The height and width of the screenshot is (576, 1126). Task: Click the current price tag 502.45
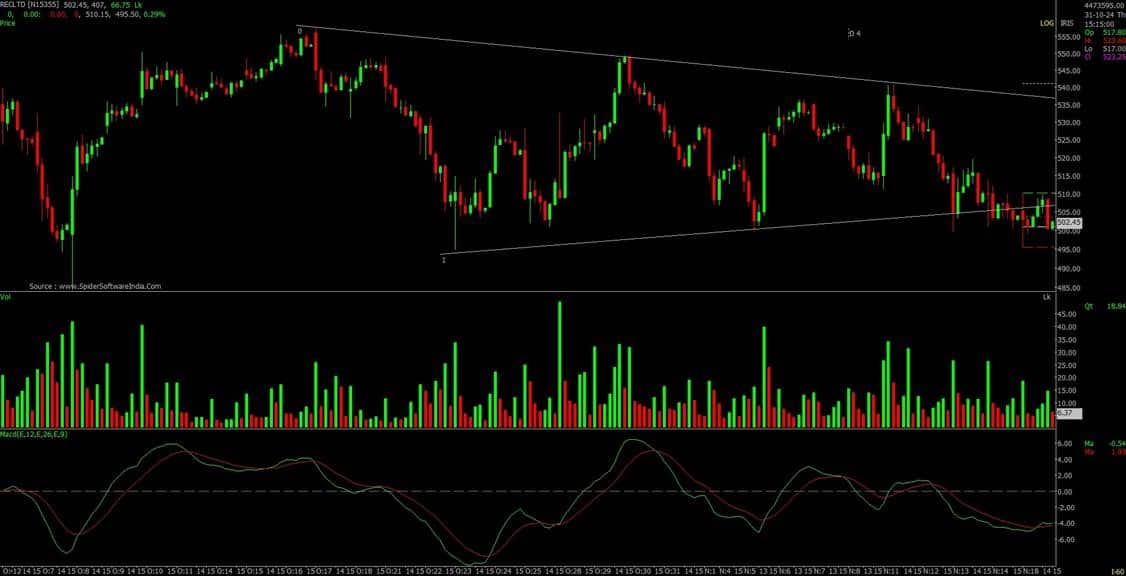(x=1068, y=222)
